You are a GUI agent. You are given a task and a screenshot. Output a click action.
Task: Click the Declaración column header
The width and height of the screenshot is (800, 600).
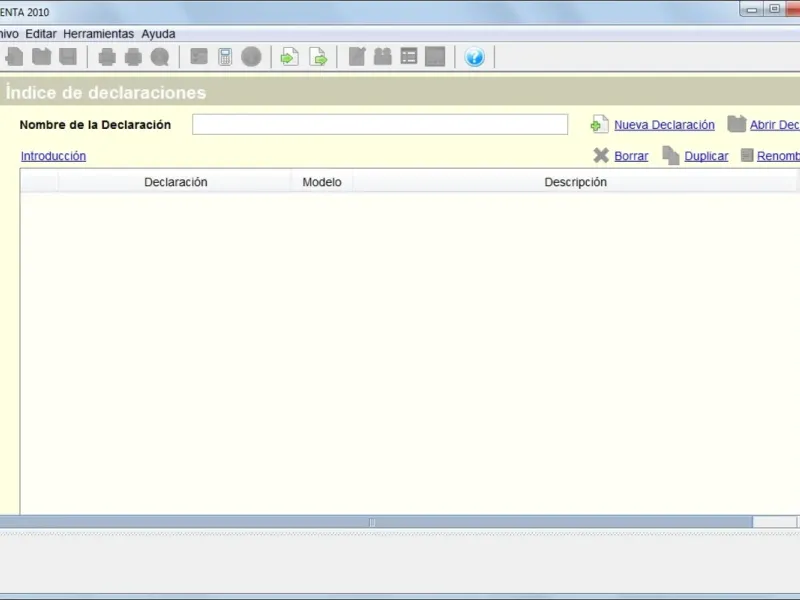176,182
